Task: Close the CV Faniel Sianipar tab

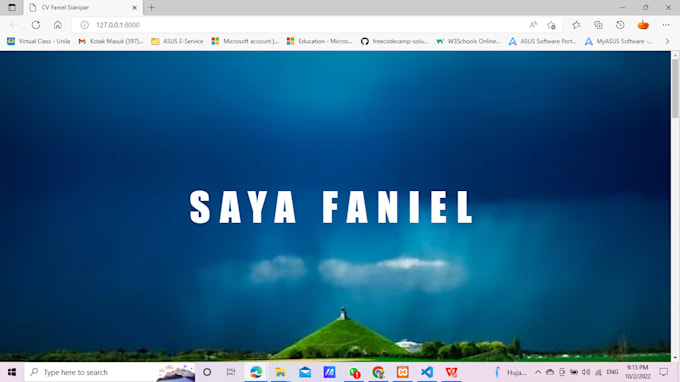Action: (x=134, y=7)
